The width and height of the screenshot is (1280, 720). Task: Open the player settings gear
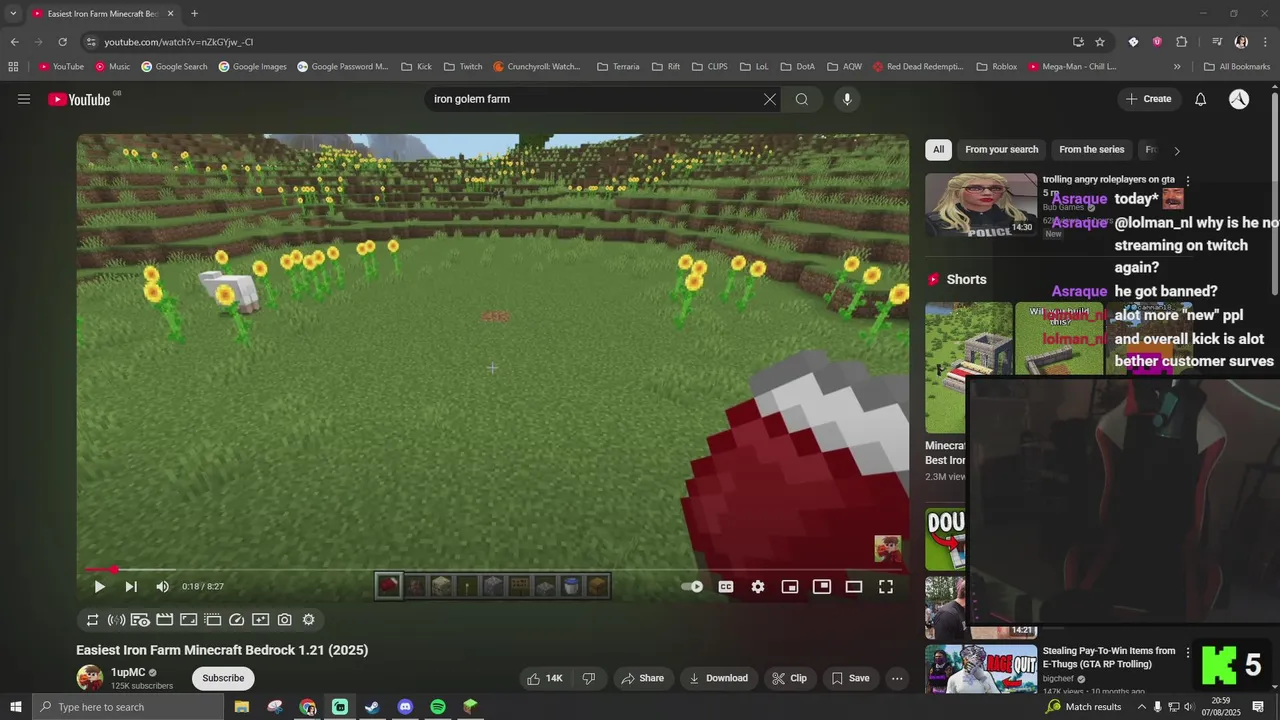(x=758, y=587)
